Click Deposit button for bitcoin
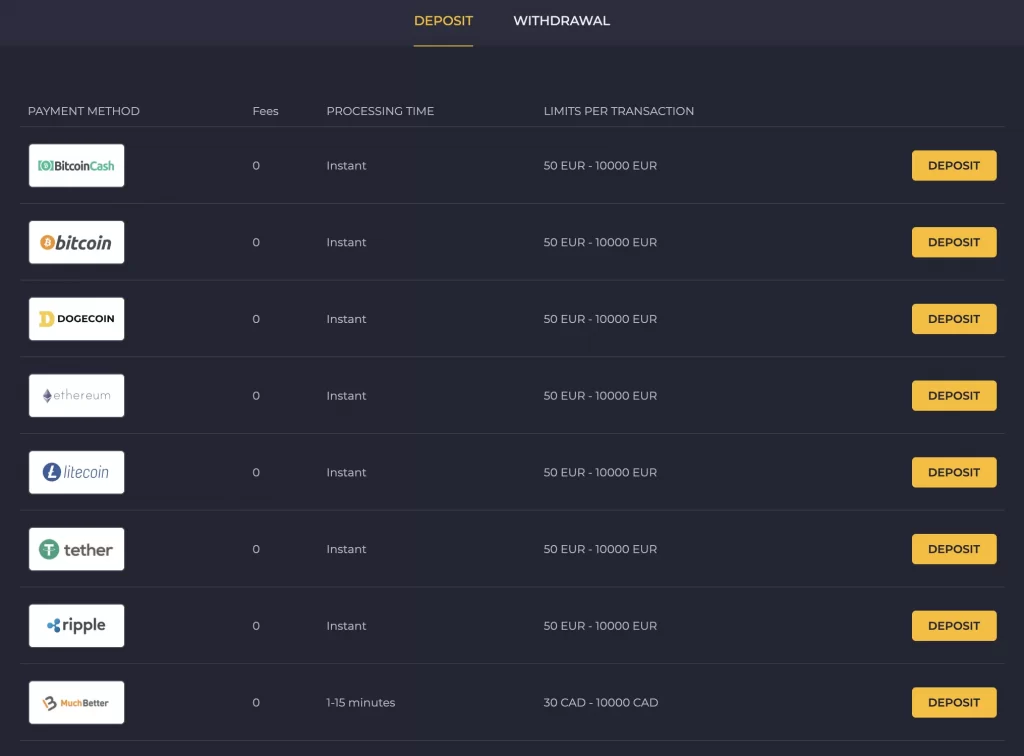This screenshot has height=756, width=1024. click(x=954, y=242)
